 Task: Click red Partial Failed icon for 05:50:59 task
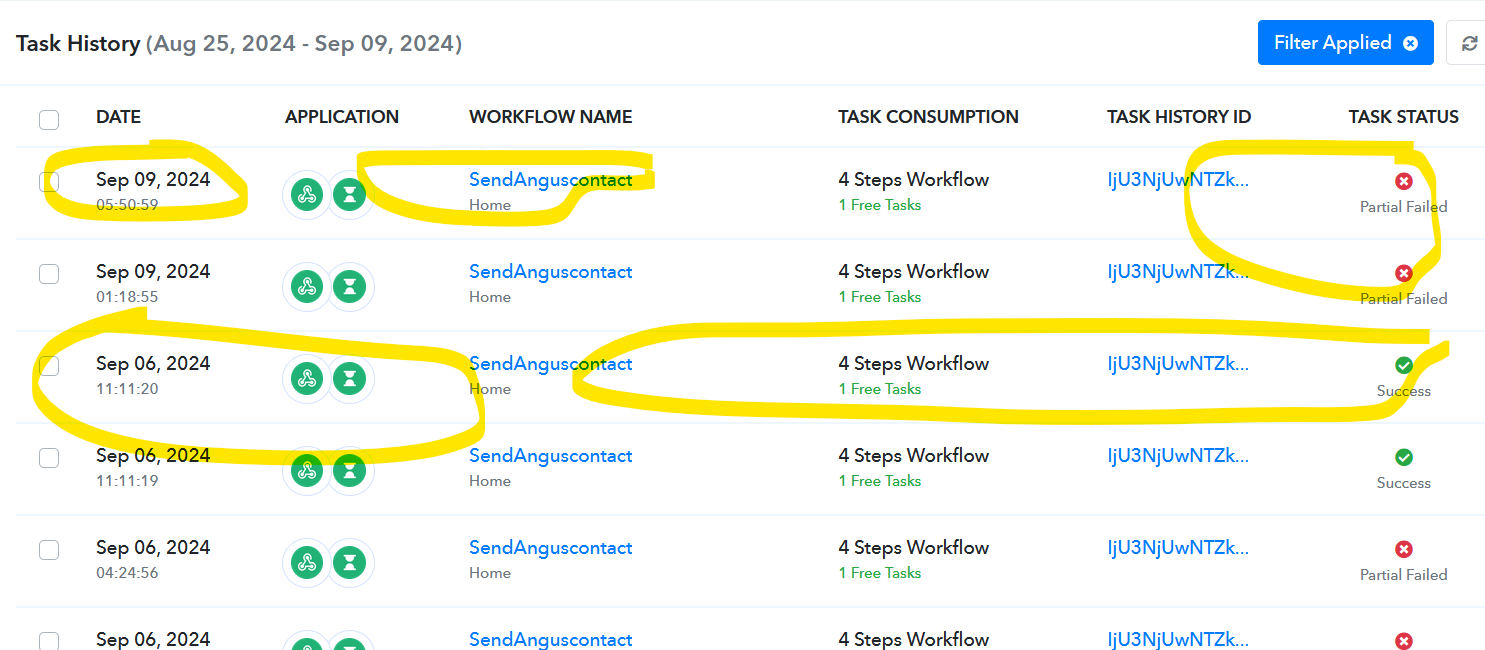point(1403,181)
